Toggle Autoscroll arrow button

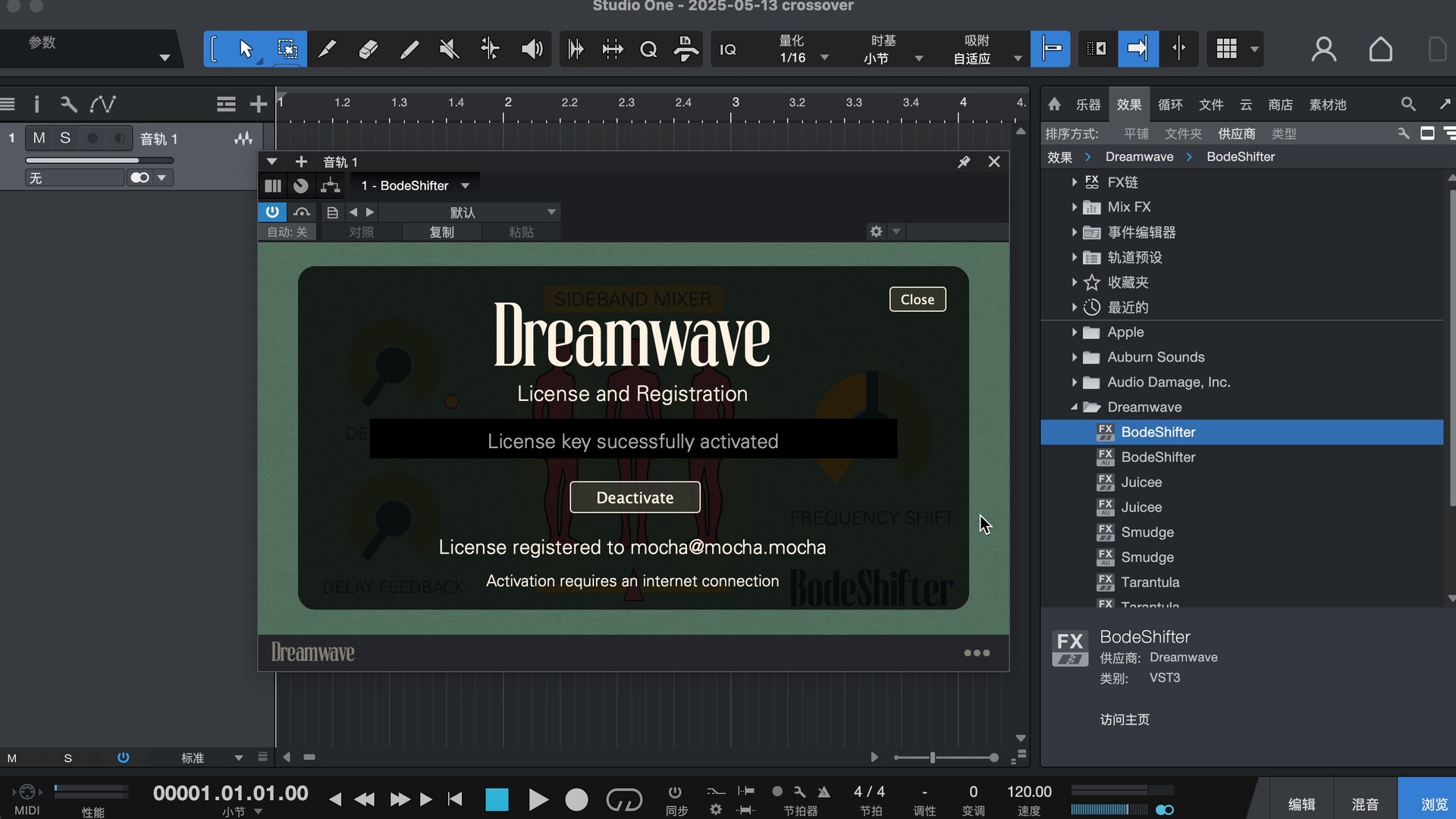[x=1137, y=49]
